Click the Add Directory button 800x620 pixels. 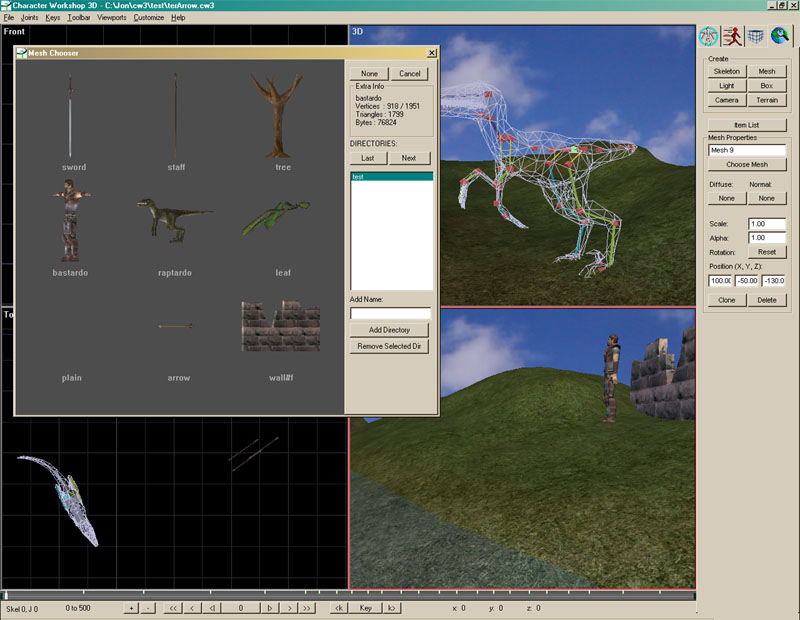coord(390,330)
